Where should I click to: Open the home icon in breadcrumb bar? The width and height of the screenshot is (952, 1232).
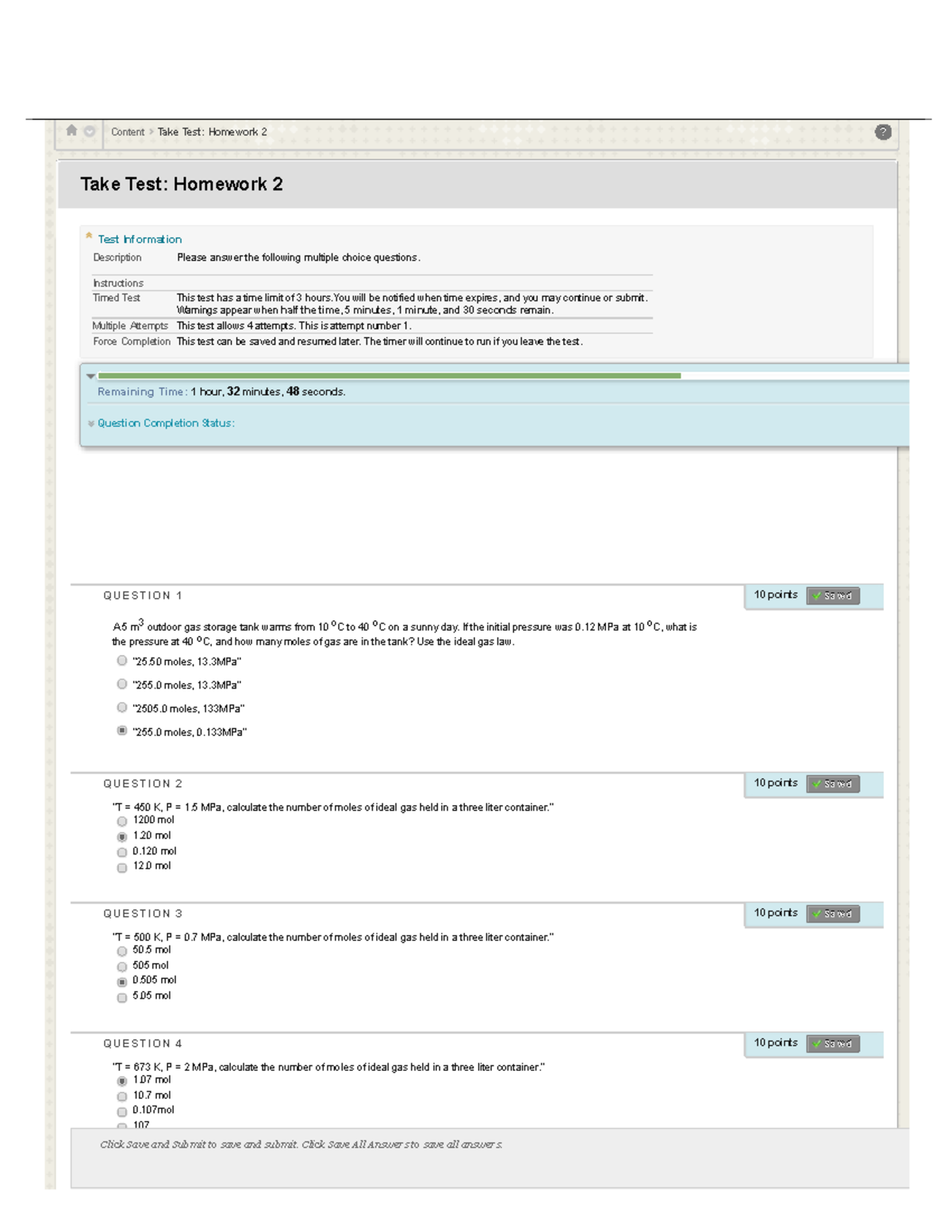click(x=71, y=131)
